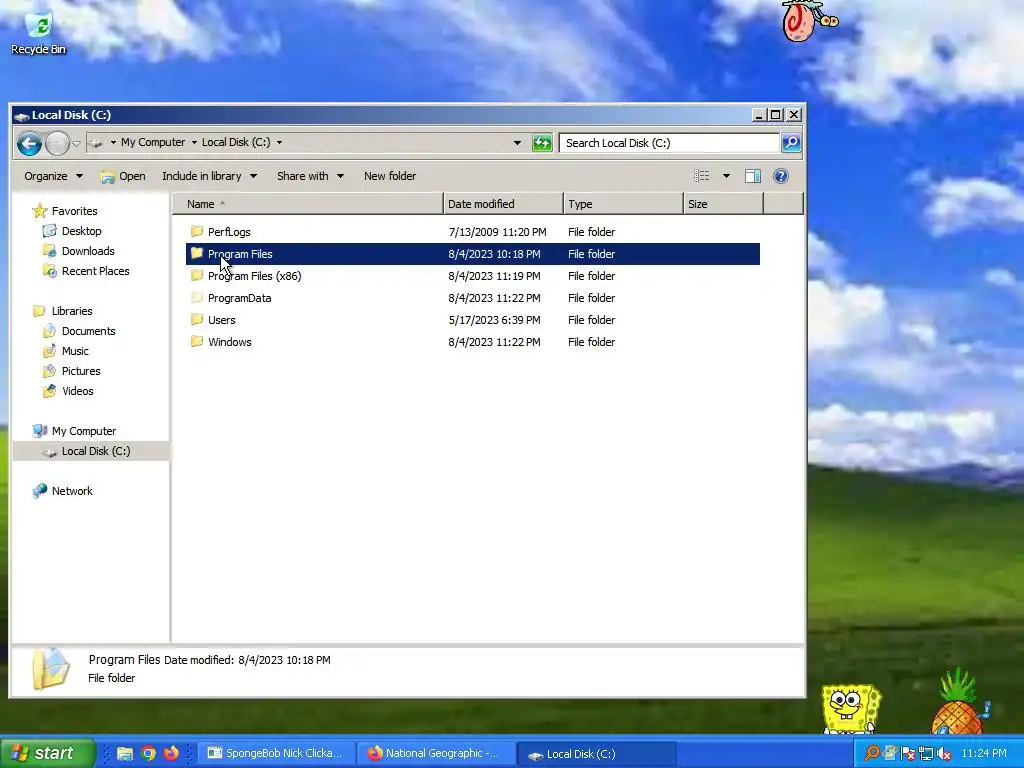Screen dimensions: 1024x768
Task: Open the Videos library
Action: click(x=77, y=391)
